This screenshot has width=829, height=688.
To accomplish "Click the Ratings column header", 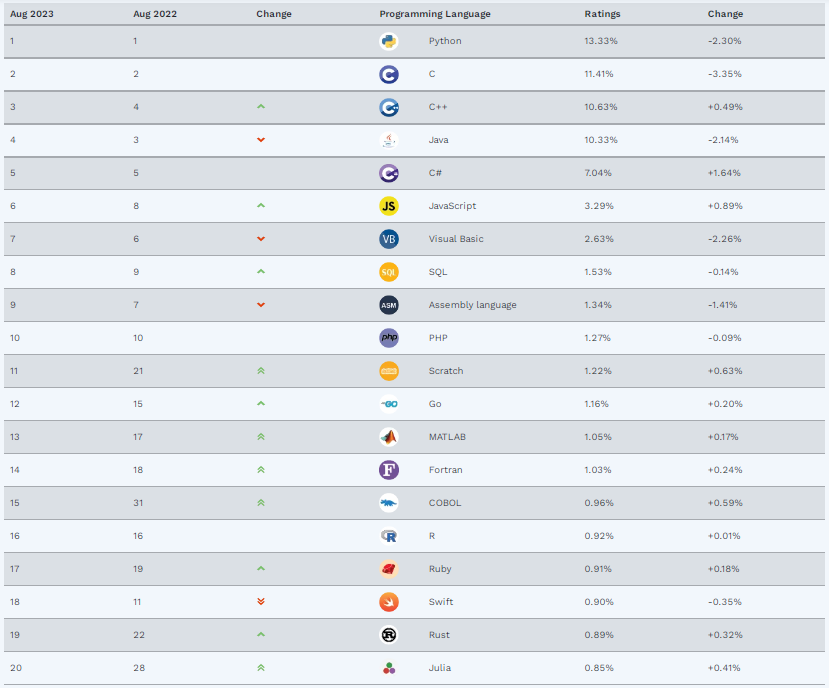I will [602, 14].
